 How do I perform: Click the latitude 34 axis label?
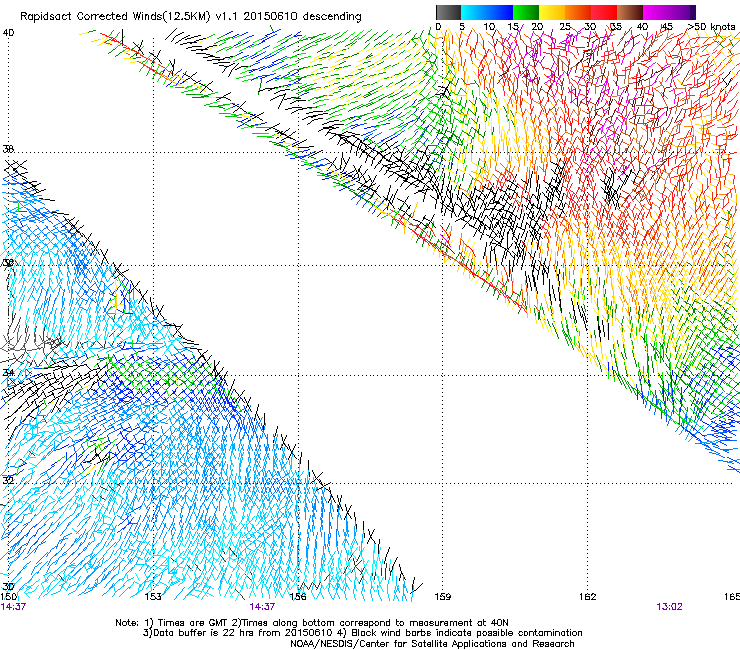coord(8,372)
